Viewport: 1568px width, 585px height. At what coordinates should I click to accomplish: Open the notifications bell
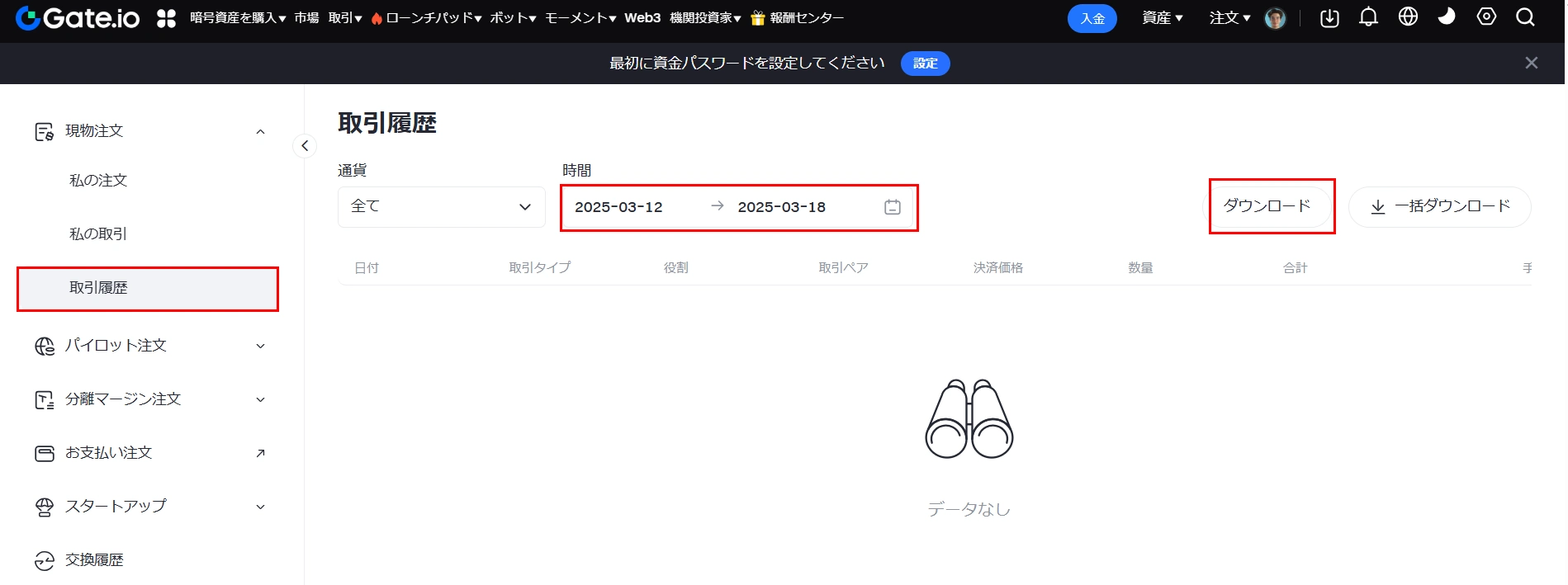[1368, 17]
